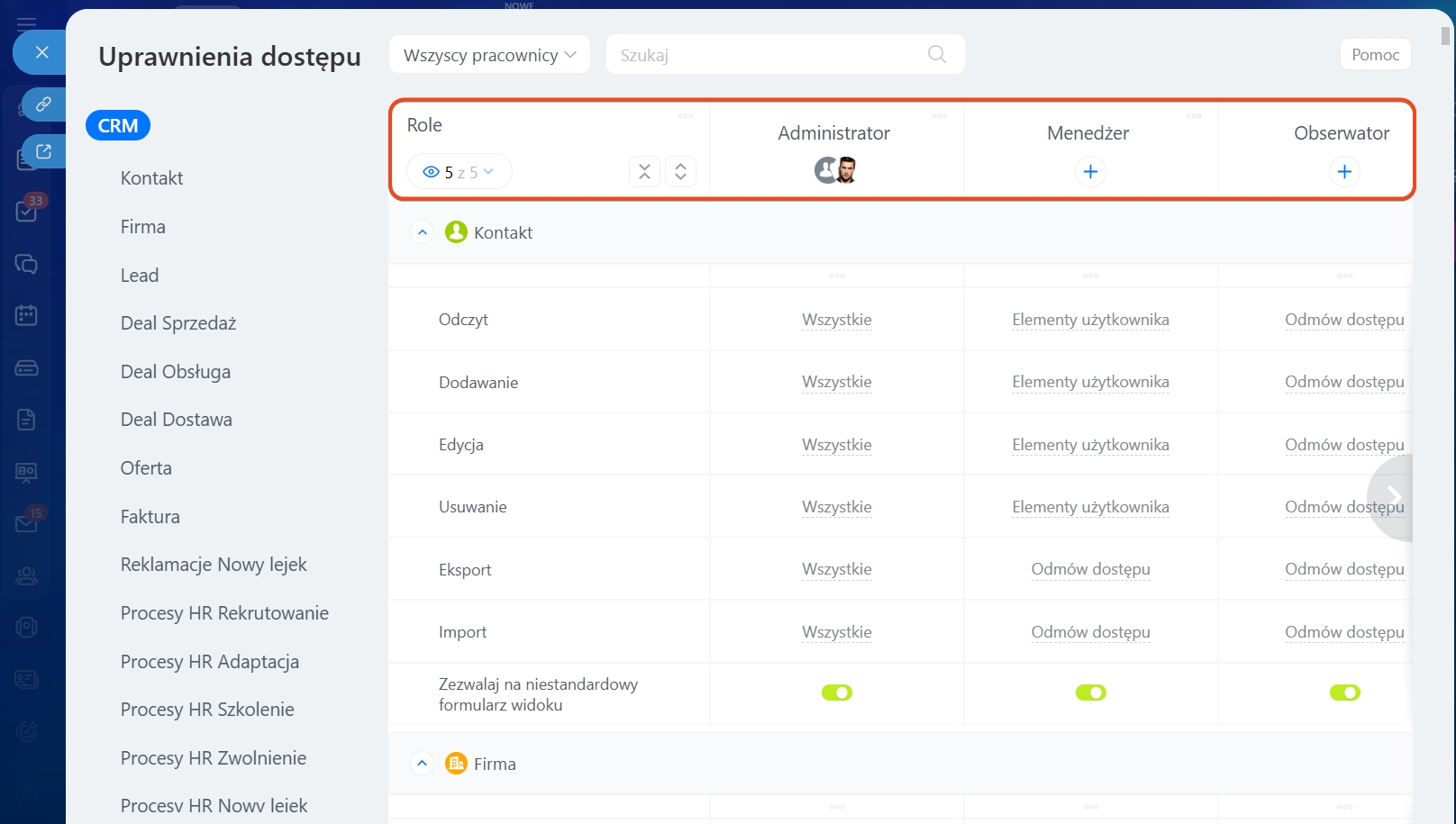Disable custom view form toggle for Administrator

pos(836,693)
